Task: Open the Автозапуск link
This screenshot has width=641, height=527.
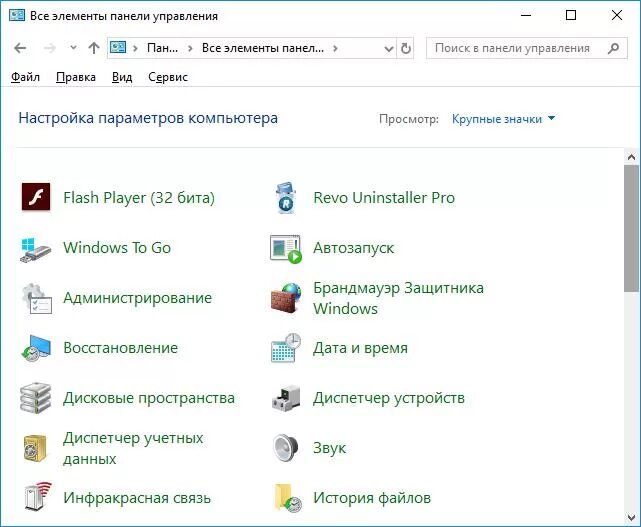Action: (354, 248)
